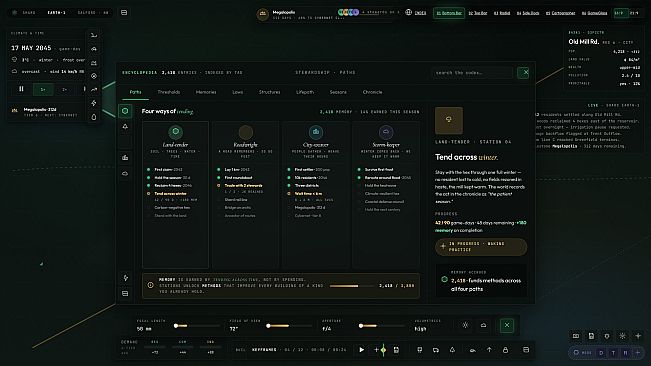Select the circular target tool icon
This screenshot has height=366, width=651.
coord(94,76)
